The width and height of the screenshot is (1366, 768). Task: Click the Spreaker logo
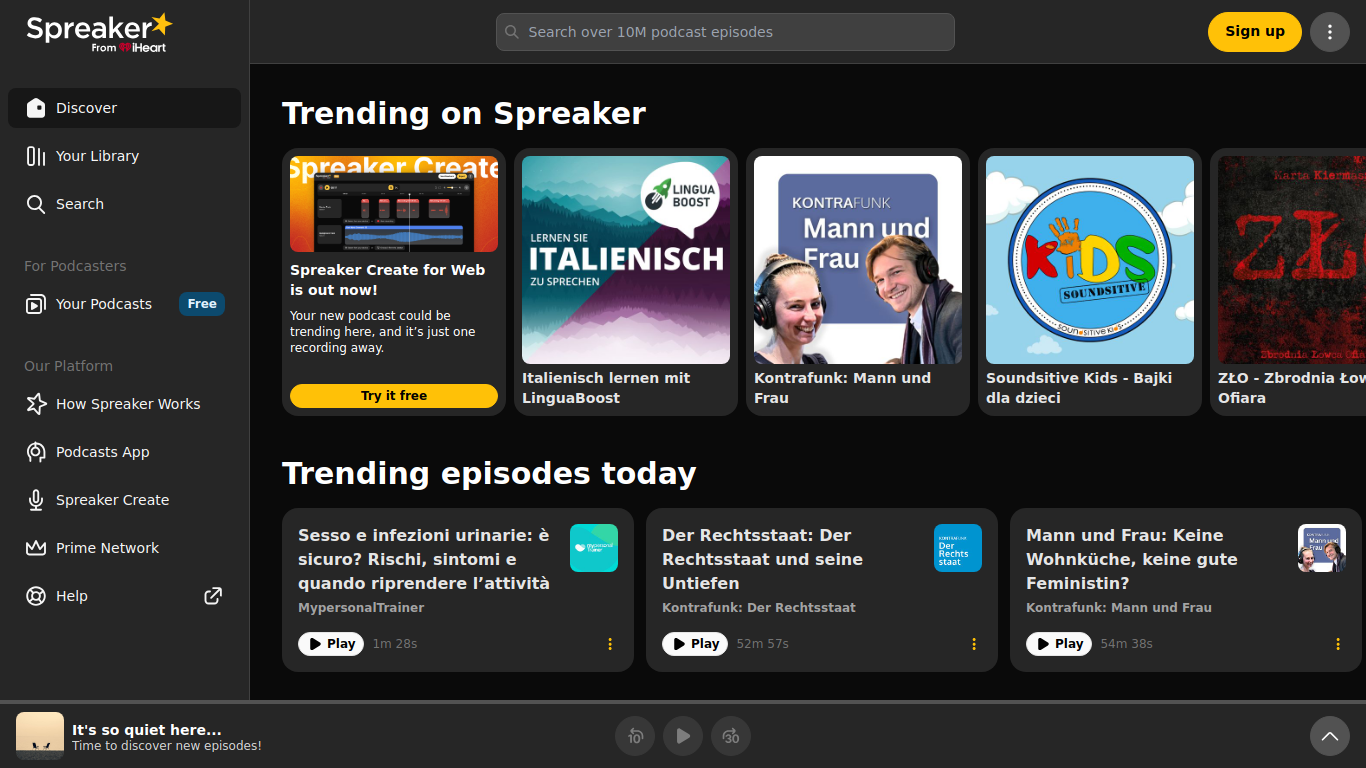point(99,33)
